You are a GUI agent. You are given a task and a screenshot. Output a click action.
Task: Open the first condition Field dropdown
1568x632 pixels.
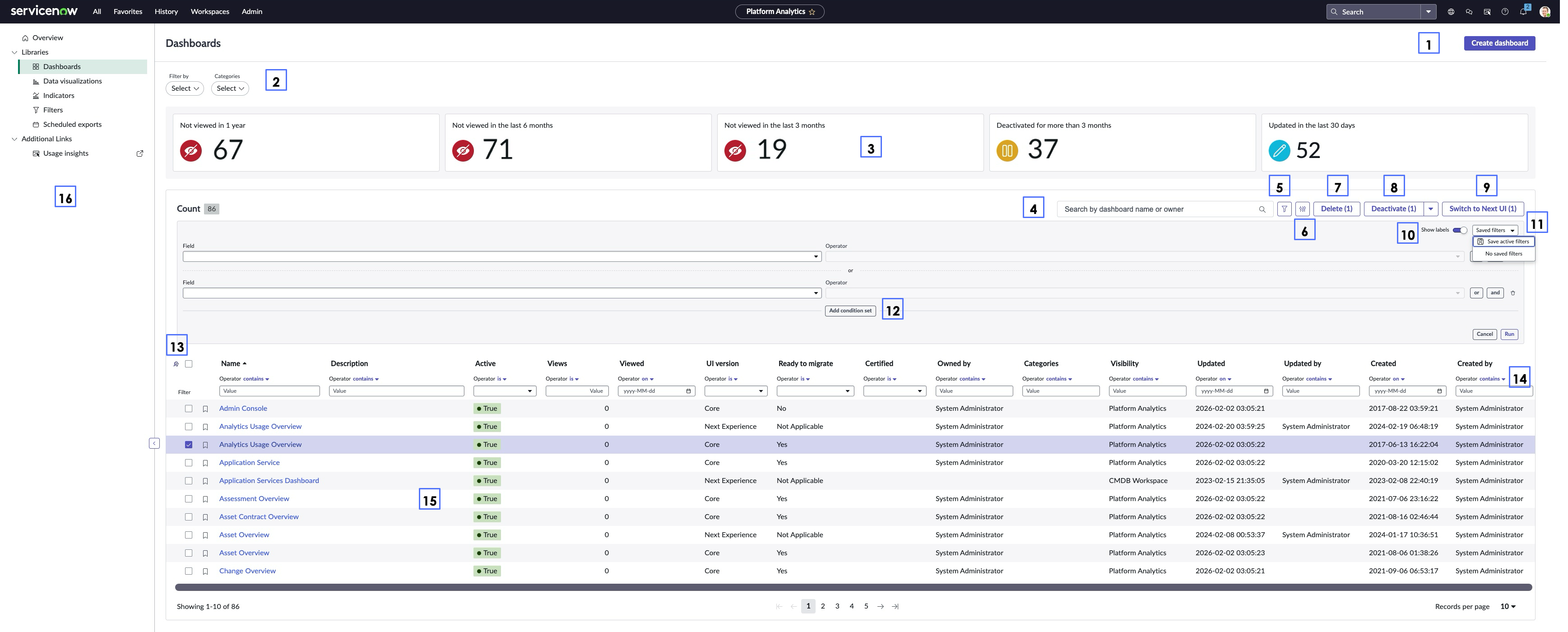tap(501, 257)
